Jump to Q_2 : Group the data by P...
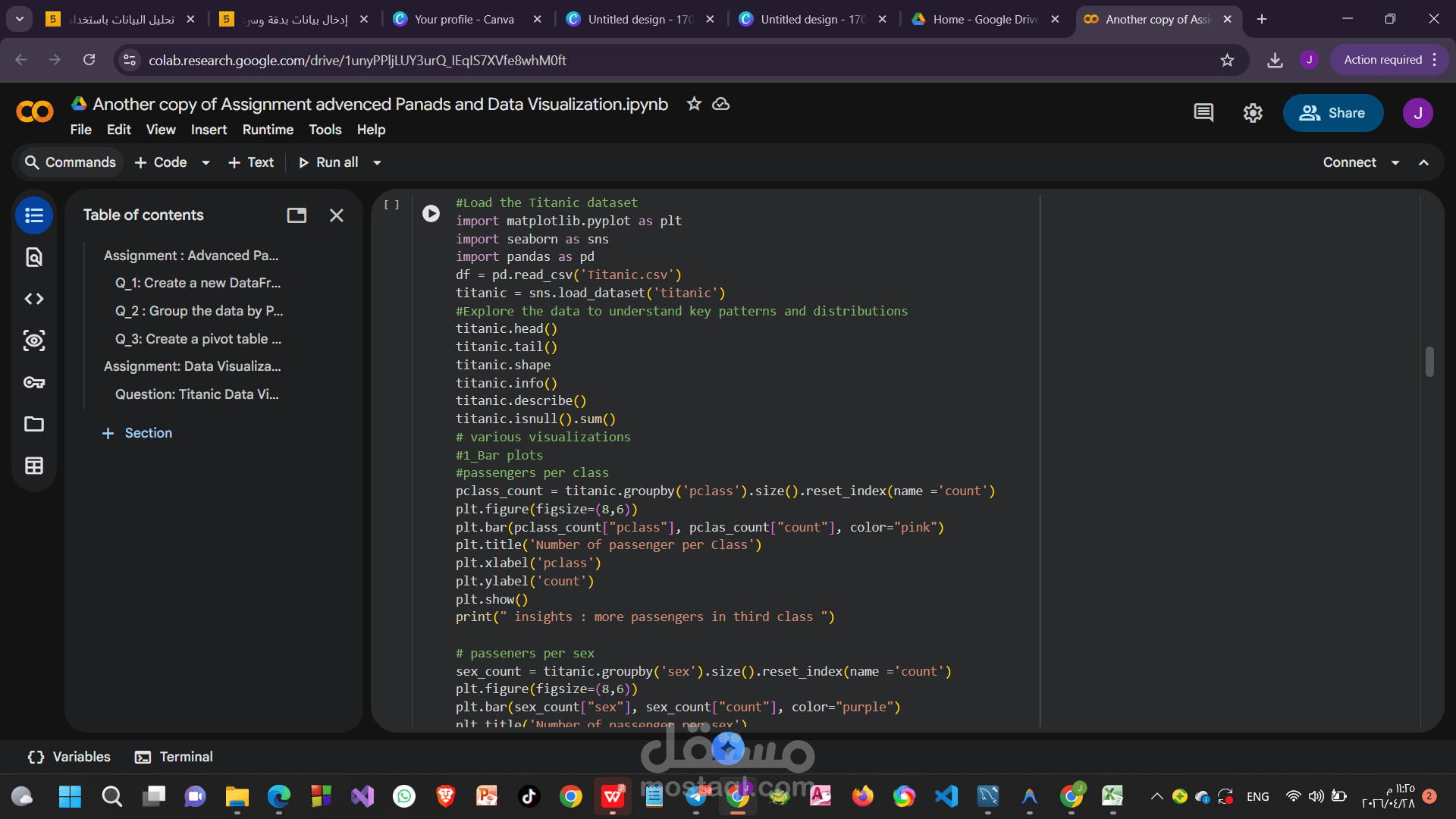 pos(199,311)
